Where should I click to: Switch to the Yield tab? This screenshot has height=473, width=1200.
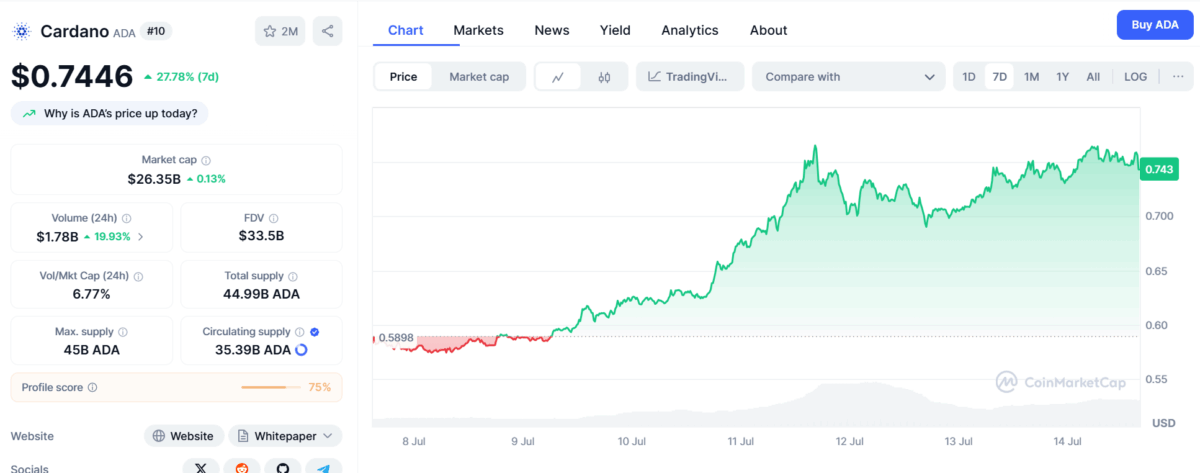615,30
